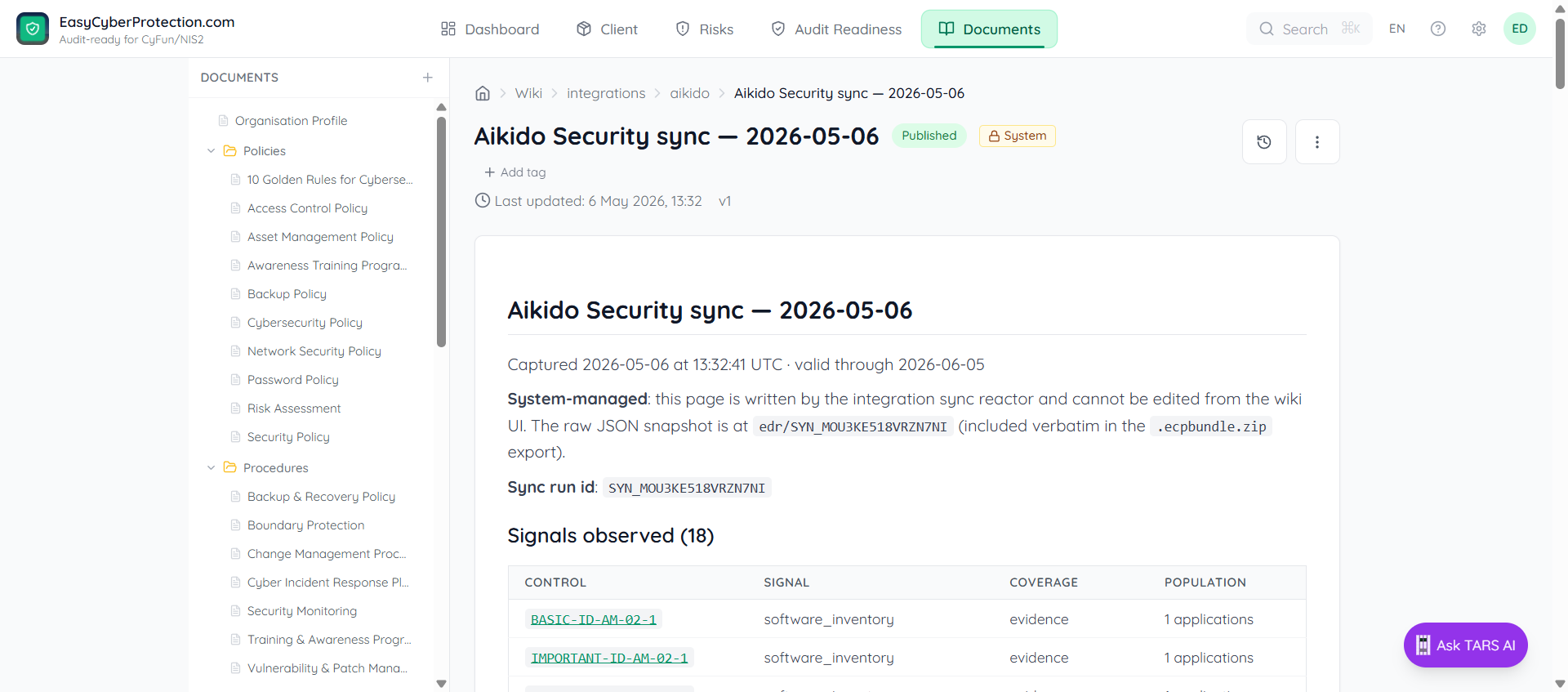Open Network Security Policy
Screen dimensions: 1568x692
314,351
